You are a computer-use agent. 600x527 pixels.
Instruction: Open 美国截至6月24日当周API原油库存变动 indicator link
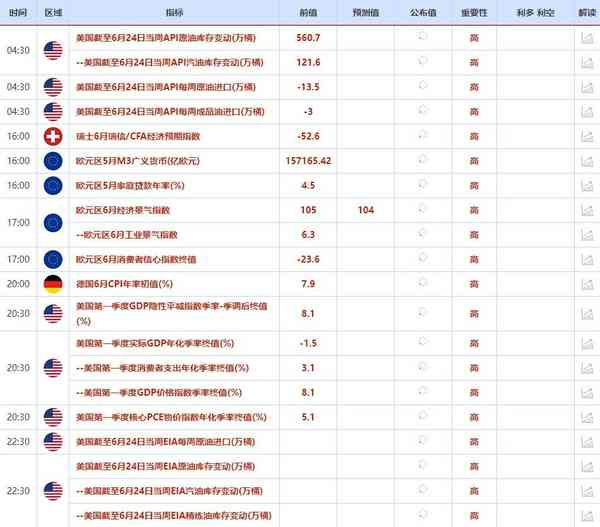[166, 38]
